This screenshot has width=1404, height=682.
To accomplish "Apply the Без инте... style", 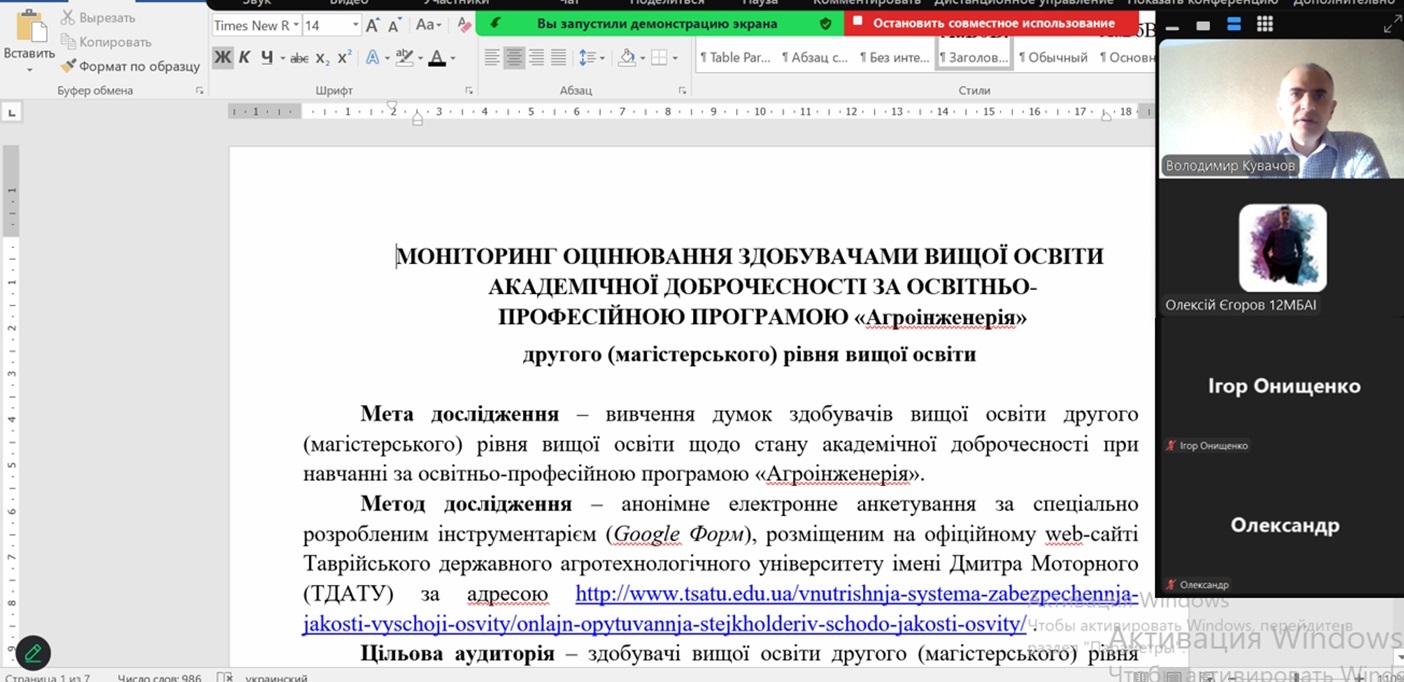I will pyautogui.click(x=894, y=58).
